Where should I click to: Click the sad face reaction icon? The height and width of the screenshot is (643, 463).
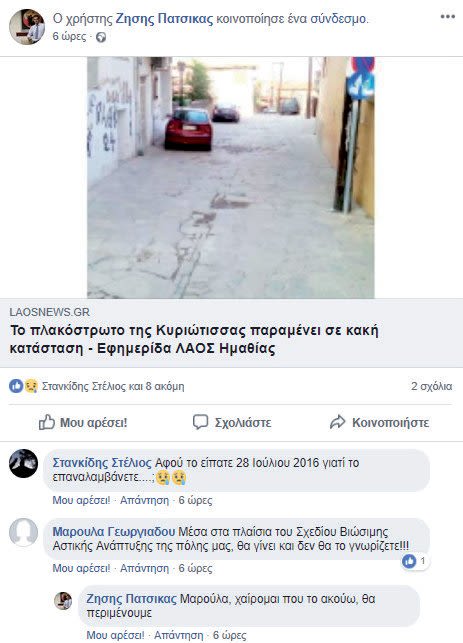31,386
